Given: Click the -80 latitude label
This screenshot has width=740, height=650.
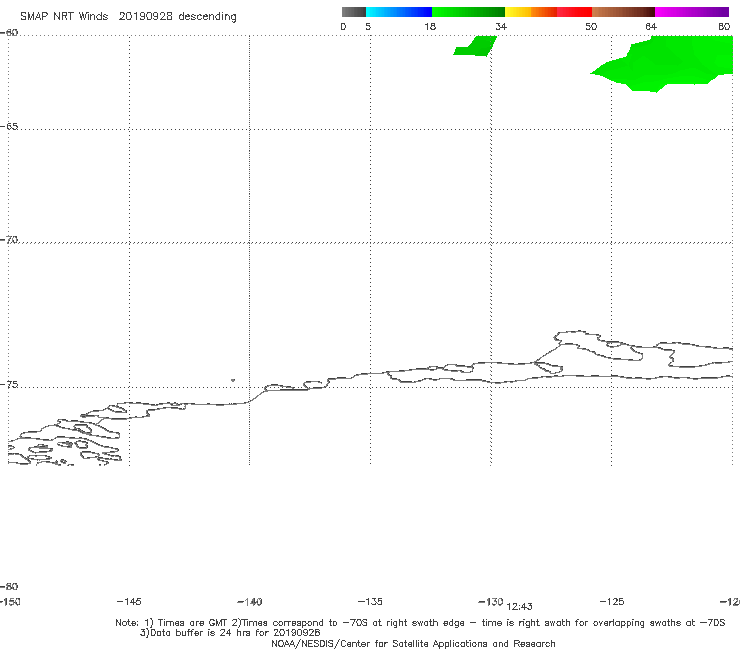Looking at the screenshot, I should [x=9, y=586].
